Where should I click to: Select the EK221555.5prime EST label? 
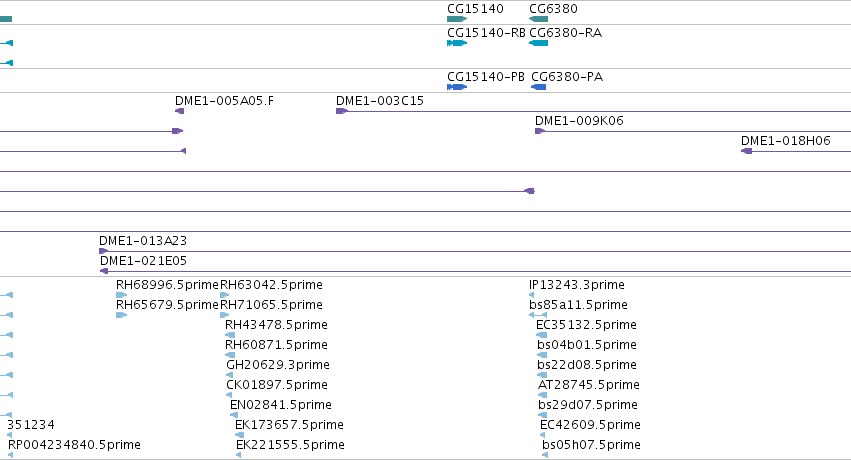click(x=290, y=445)
